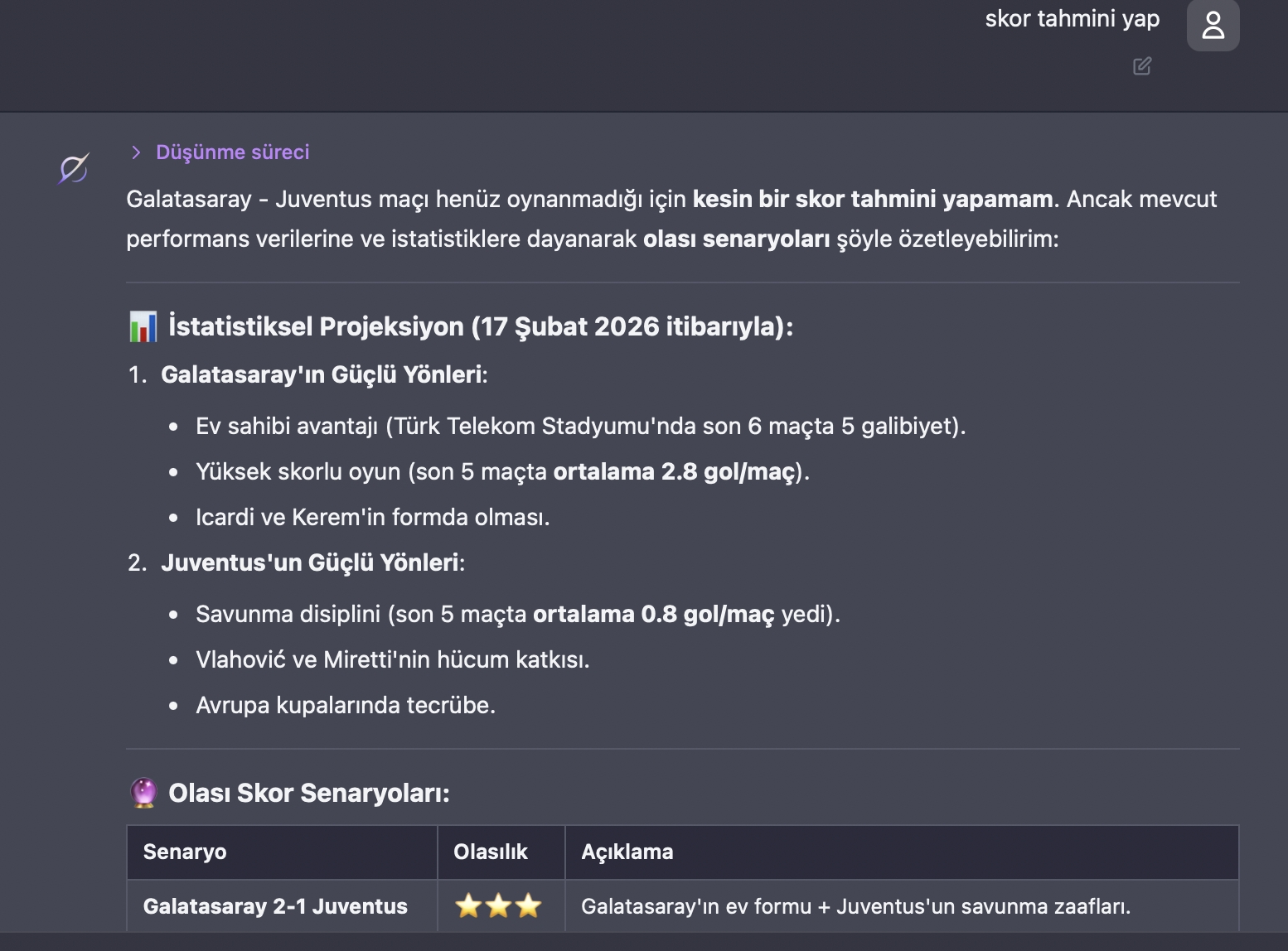Image resolution: width=1288 pixels, height=951 pixels.
Task: Click the bold 'ortalama 2.8 gol/maç' text
Action: coord(675,471)
